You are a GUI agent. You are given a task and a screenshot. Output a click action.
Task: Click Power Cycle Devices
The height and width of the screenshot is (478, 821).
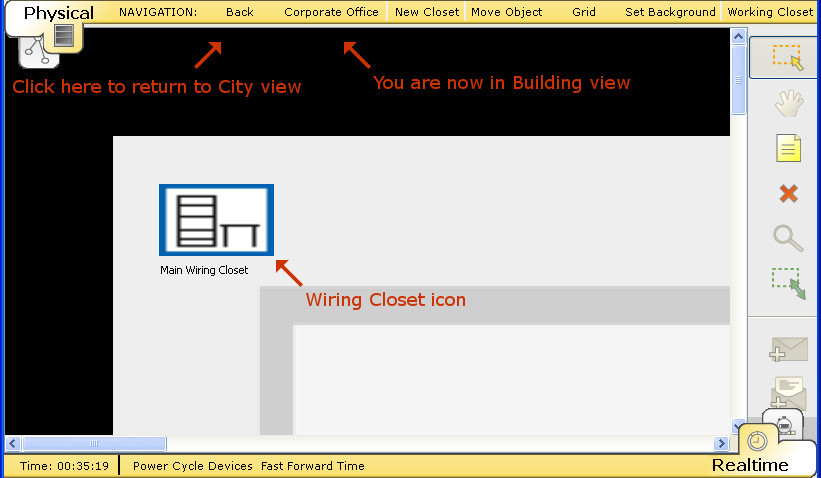coord(193,465)
